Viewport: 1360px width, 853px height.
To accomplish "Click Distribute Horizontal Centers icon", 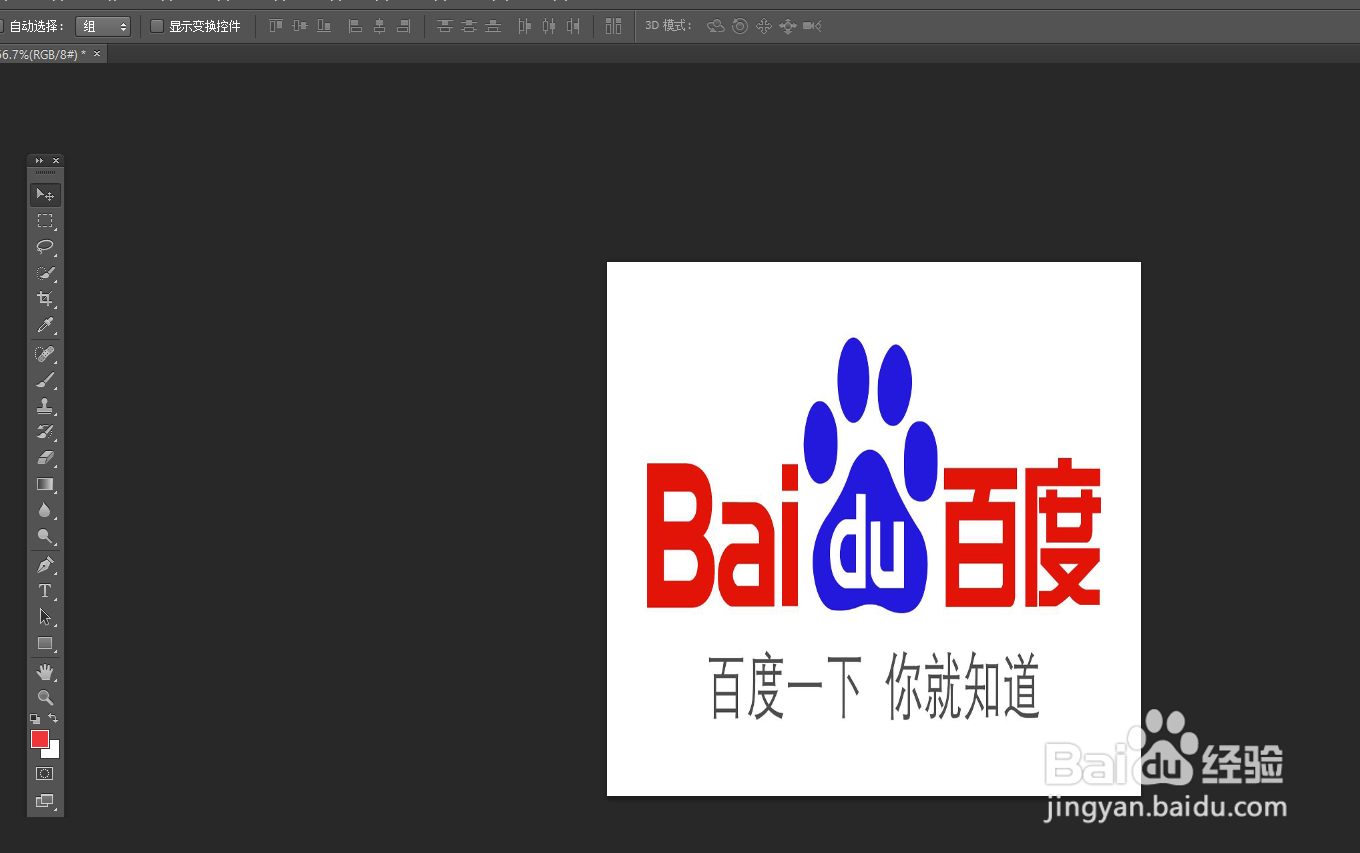I will [x=548, y=26].
